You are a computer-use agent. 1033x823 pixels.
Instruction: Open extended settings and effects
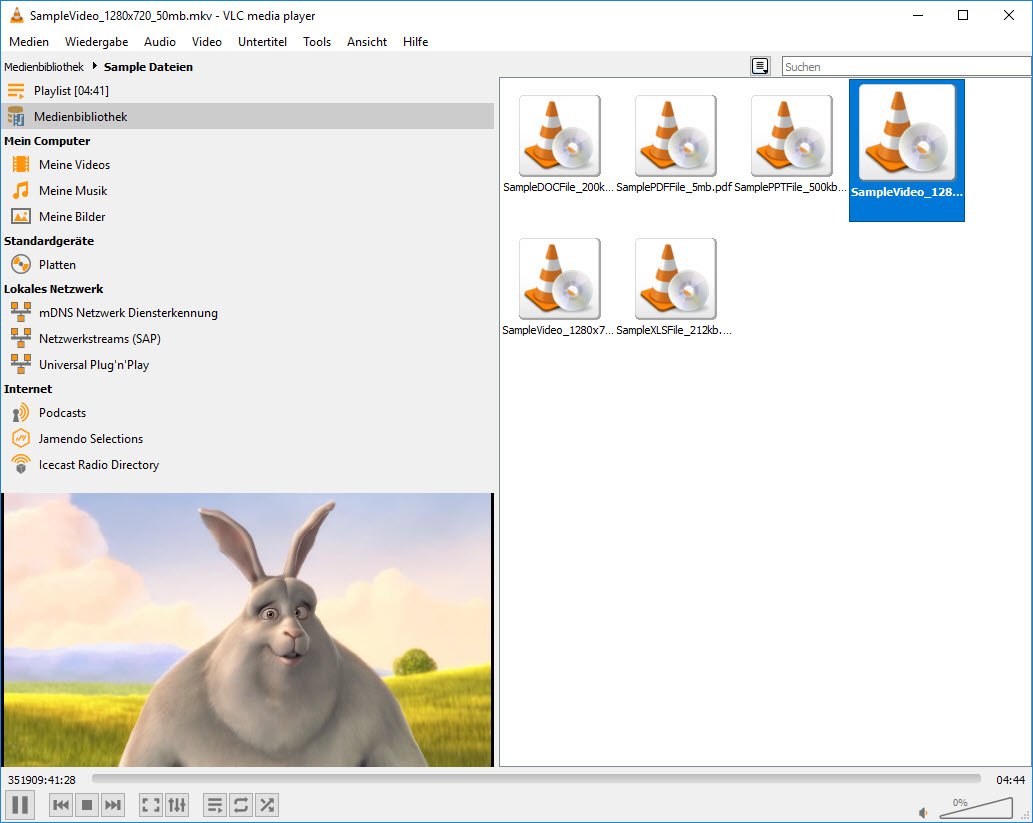pos(176,804)
